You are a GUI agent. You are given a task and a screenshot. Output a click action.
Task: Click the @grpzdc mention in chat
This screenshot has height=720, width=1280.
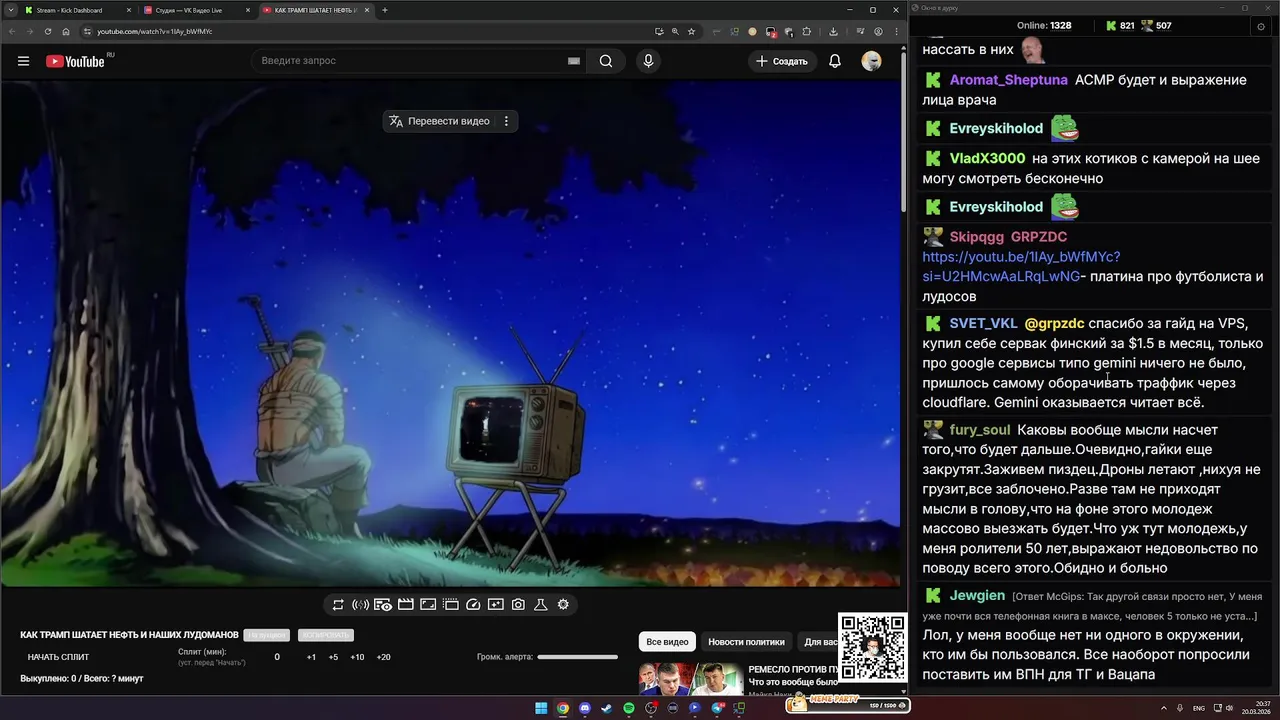[1054, 324]
